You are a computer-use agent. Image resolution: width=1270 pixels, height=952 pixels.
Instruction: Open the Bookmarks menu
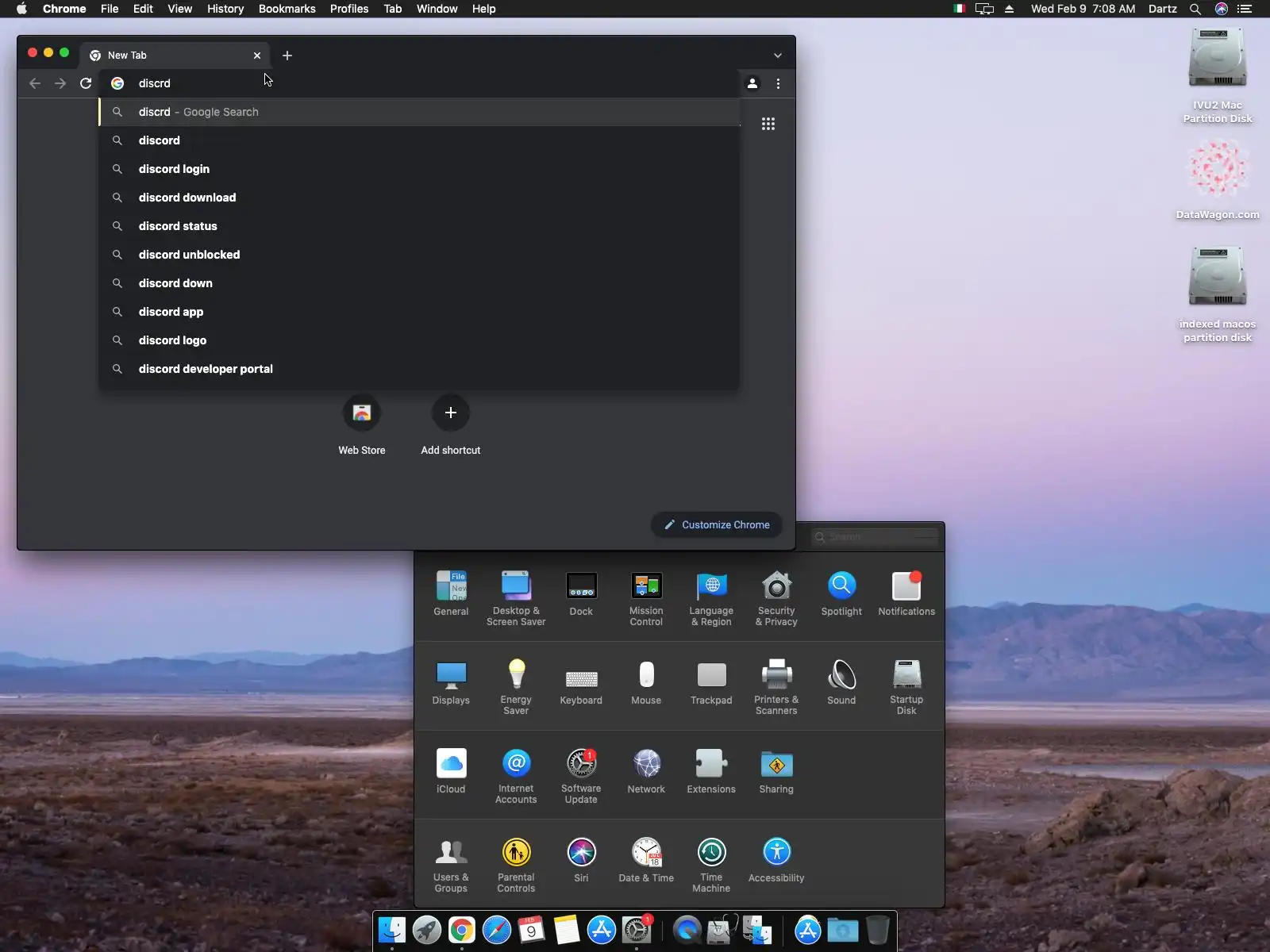[287, 9]
